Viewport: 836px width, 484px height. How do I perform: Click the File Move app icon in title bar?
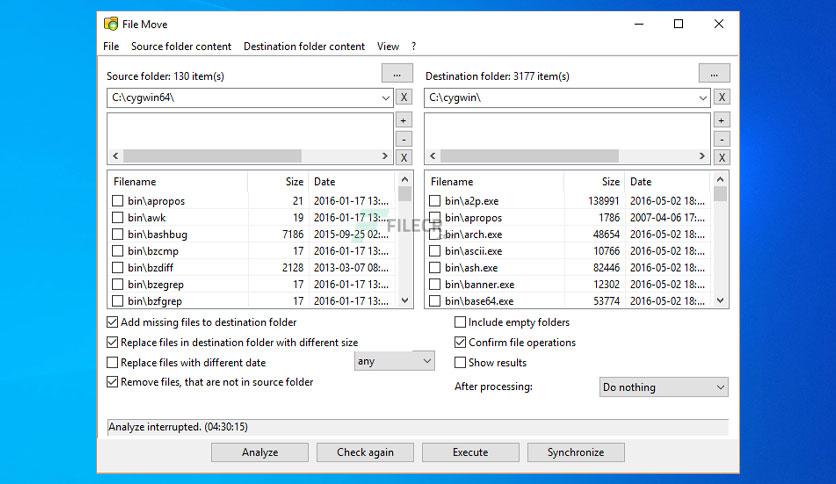point(111,24)
